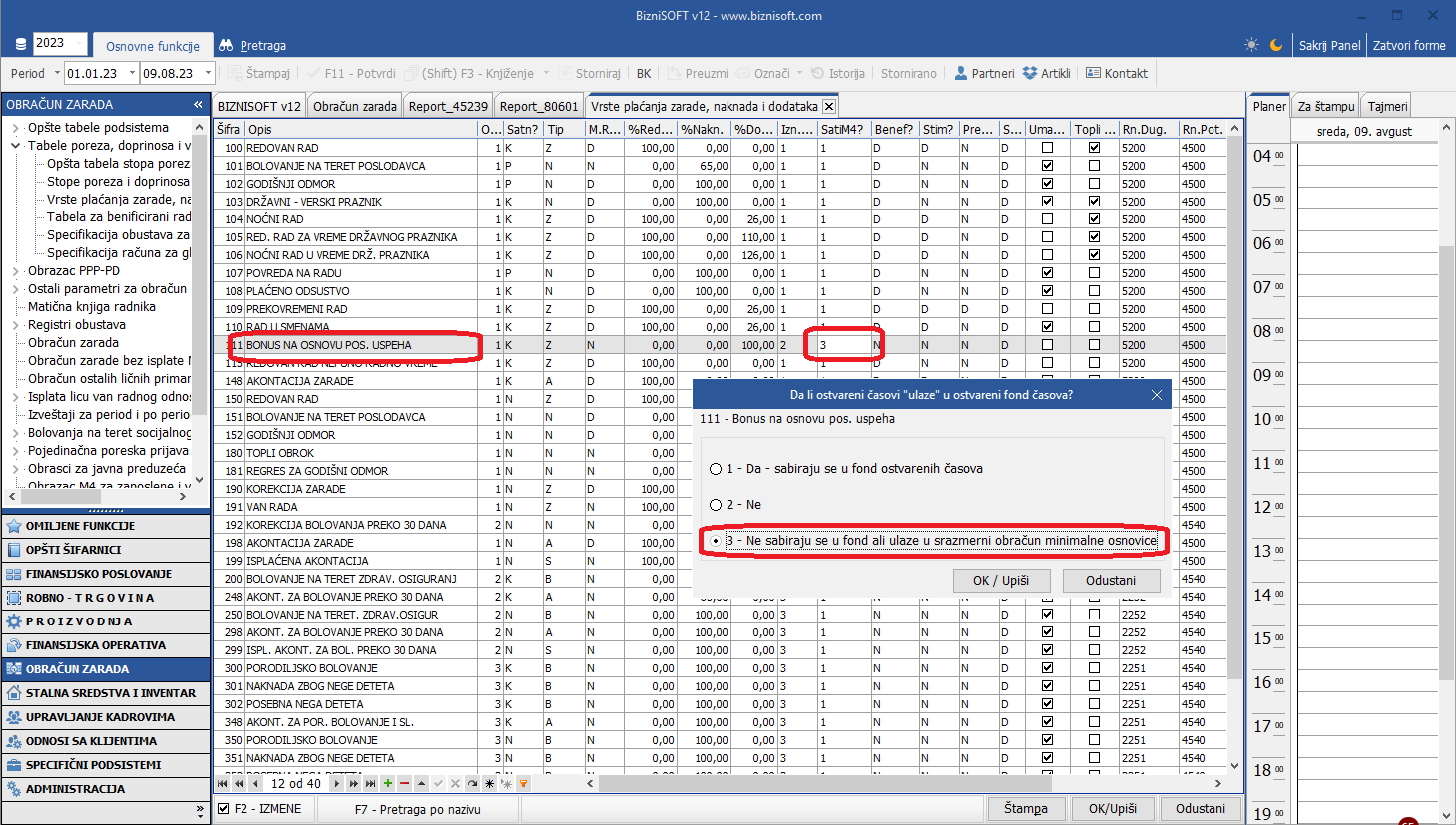Viewport: 1456px width, 825px height.
Task: Go to last record in navigator
Action: (x=370, y=784)
